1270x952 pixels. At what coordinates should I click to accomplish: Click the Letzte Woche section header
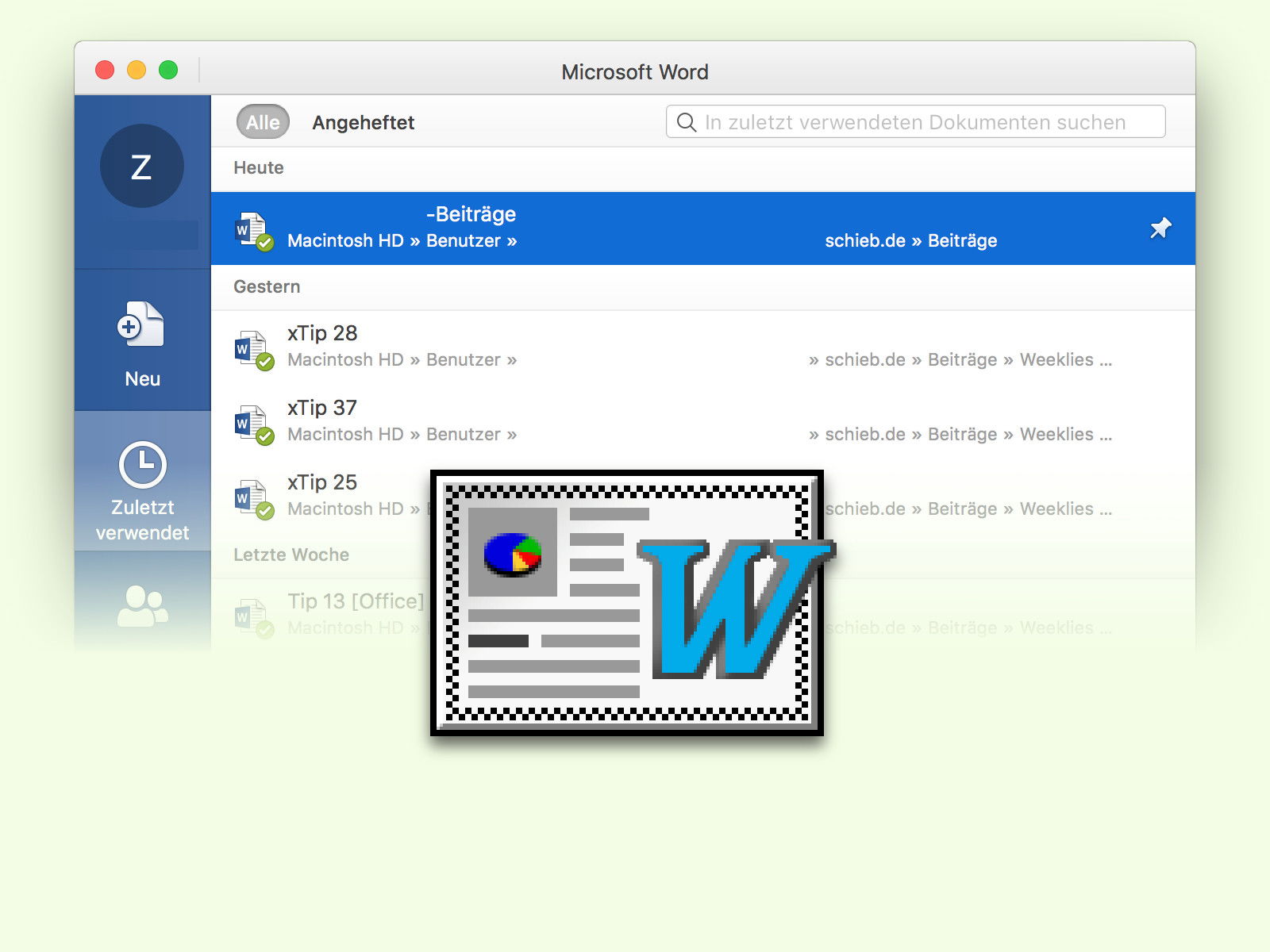tap(291, 555)
